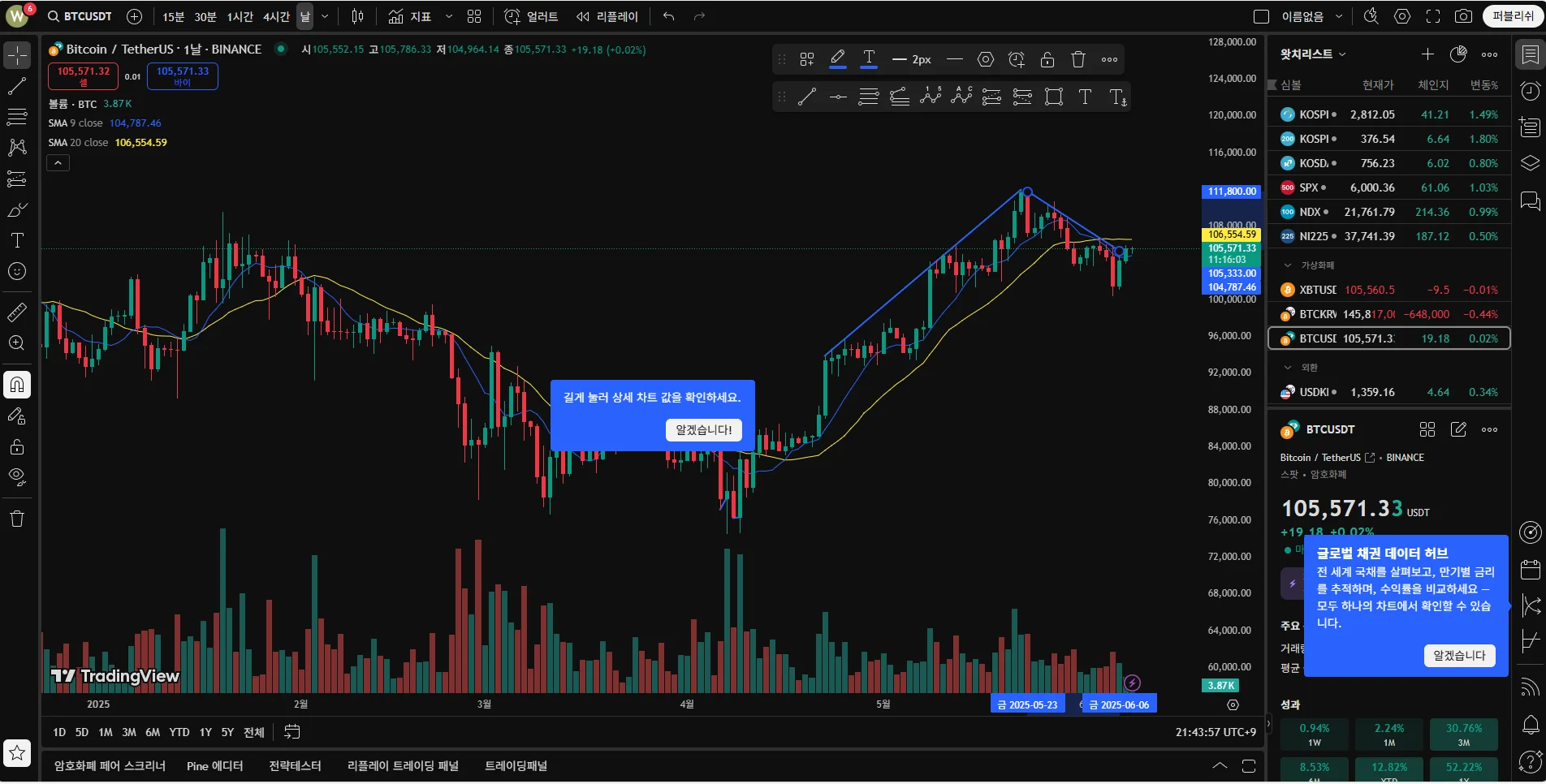Click the 퍼블리쉬 button

click(1513, 16)
